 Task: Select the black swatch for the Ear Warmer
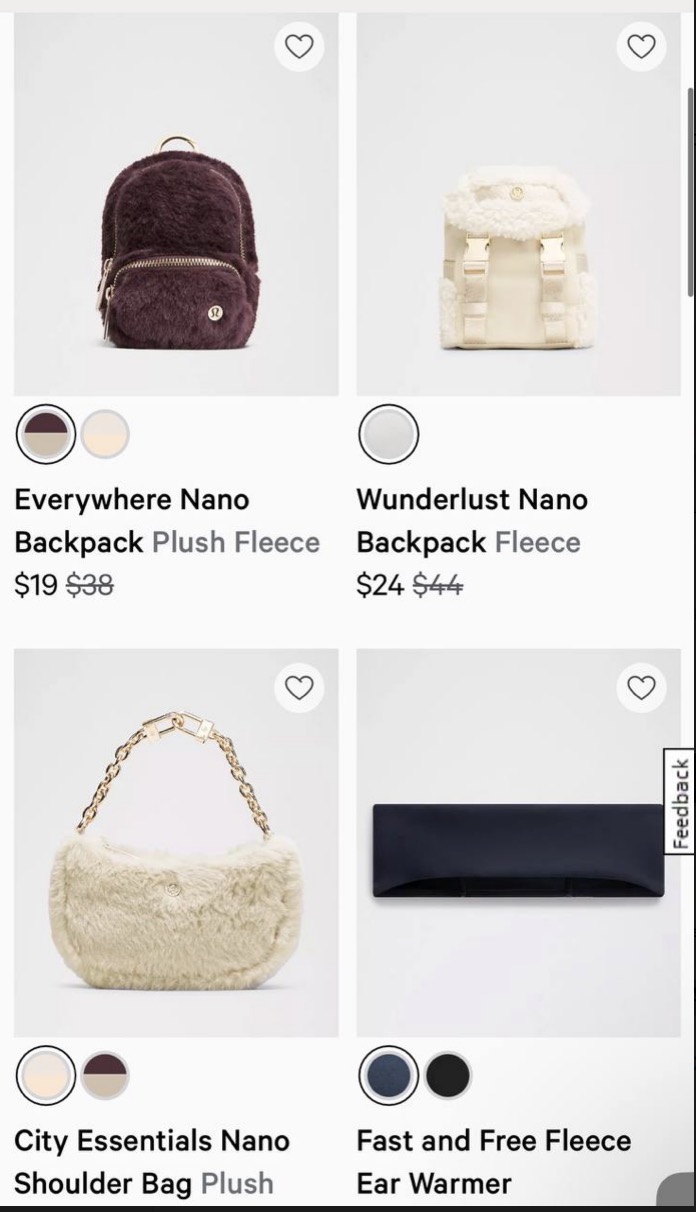[x=448, y=1076]
